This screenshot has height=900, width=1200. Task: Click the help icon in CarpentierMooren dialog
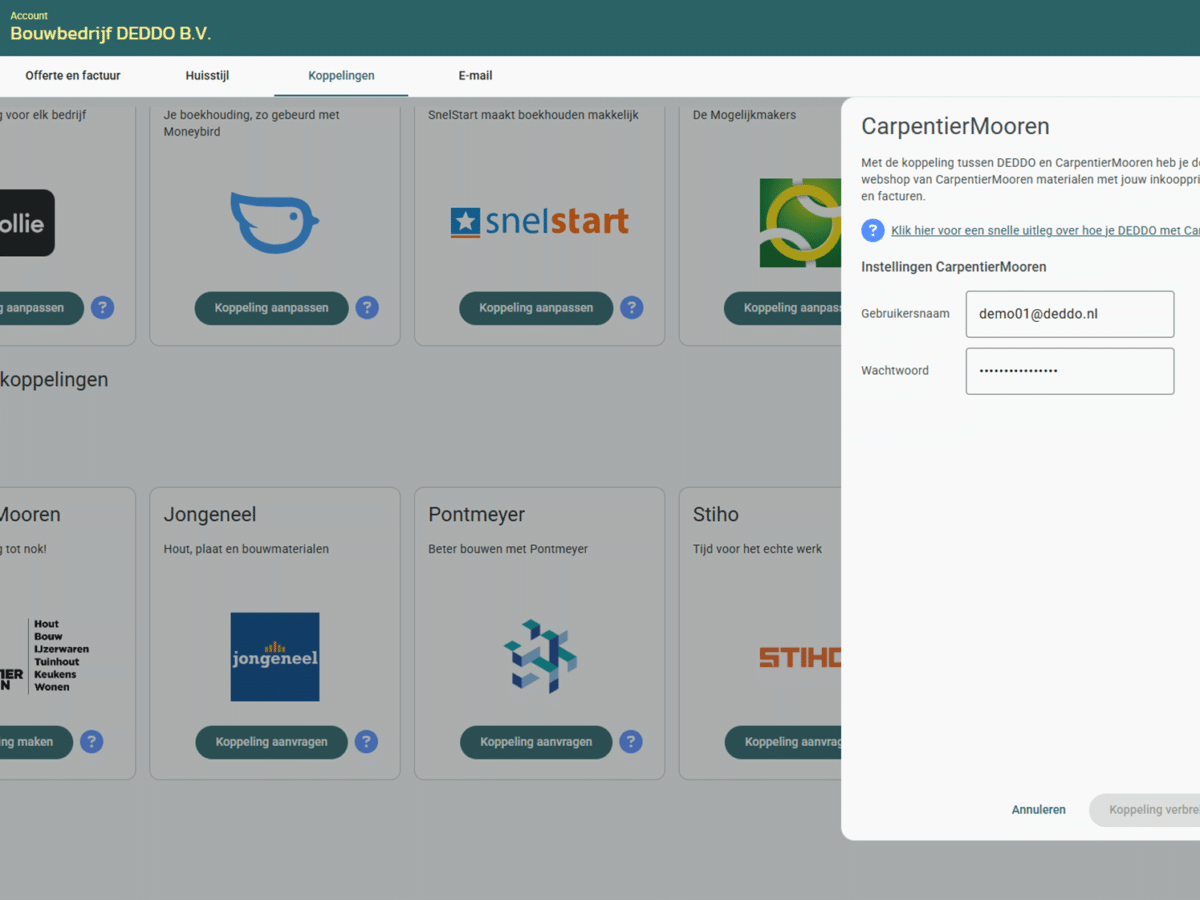(x=873, y=231)
